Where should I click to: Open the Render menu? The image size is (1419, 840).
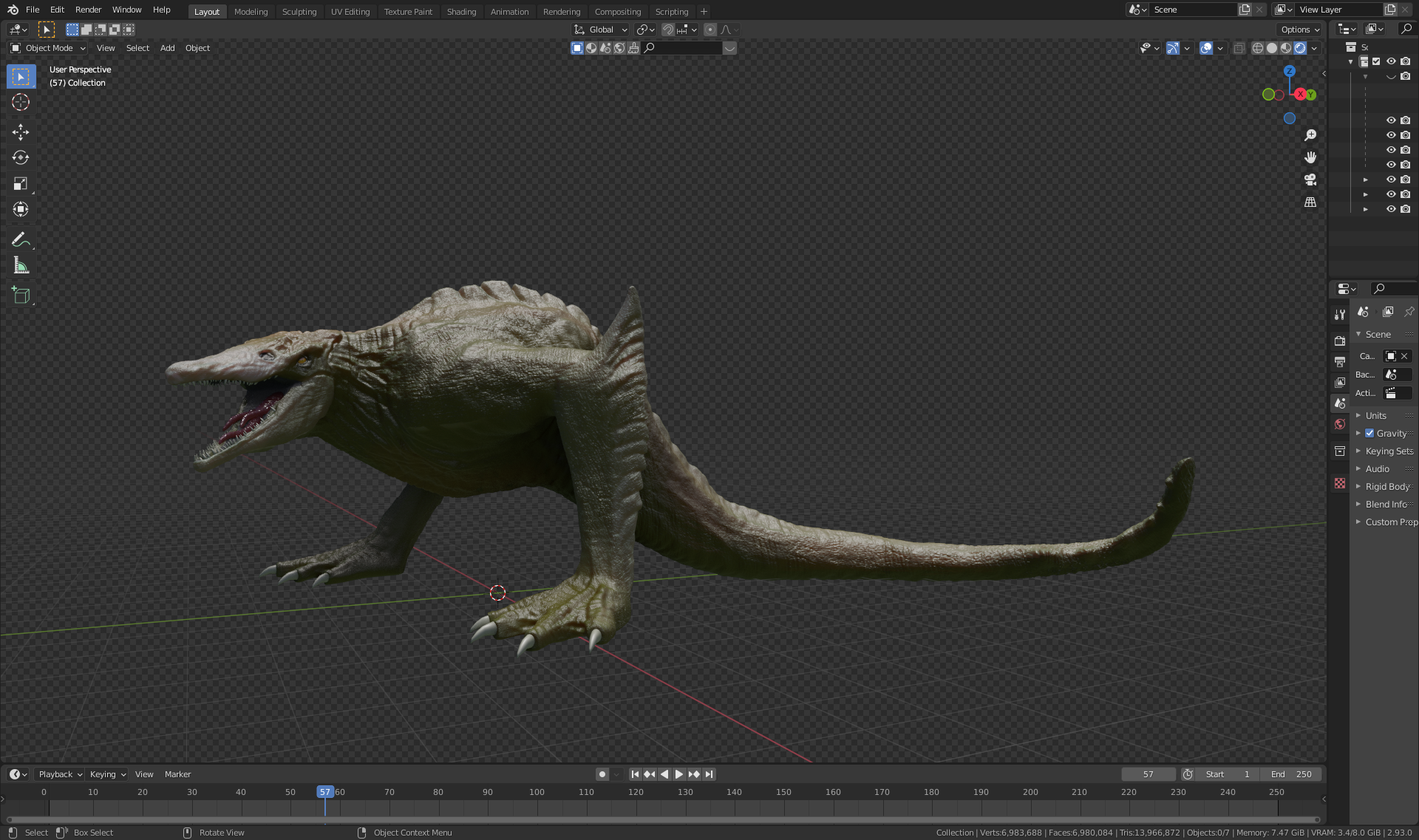pyautogui.click(x=88, y=10)
